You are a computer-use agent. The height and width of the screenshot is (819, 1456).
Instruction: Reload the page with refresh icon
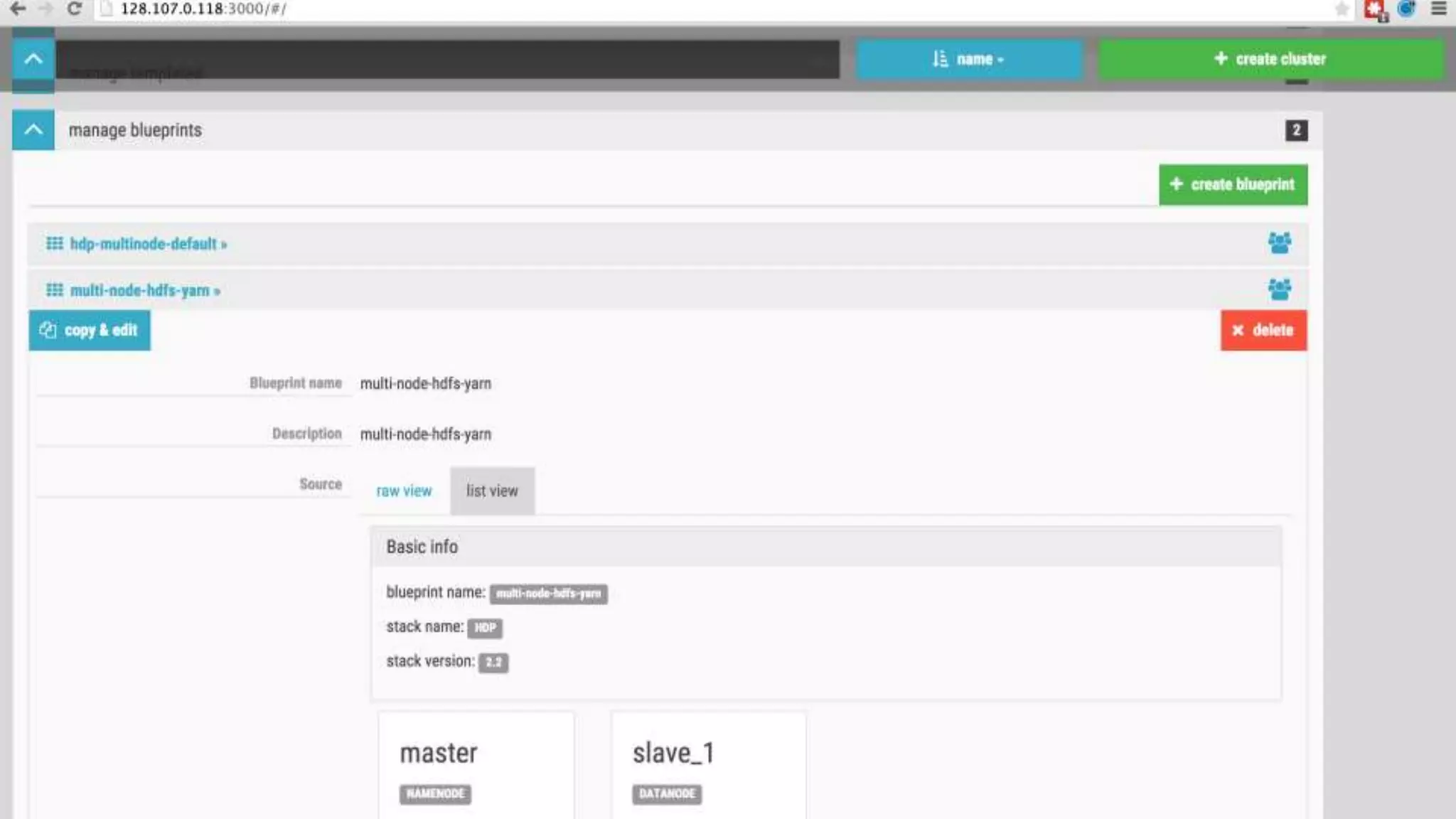74,9
